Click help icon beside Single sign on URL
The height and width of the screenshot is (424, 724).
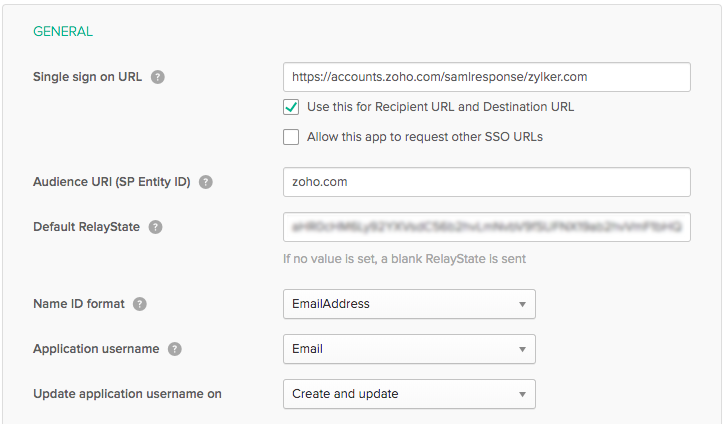(158, 77)
